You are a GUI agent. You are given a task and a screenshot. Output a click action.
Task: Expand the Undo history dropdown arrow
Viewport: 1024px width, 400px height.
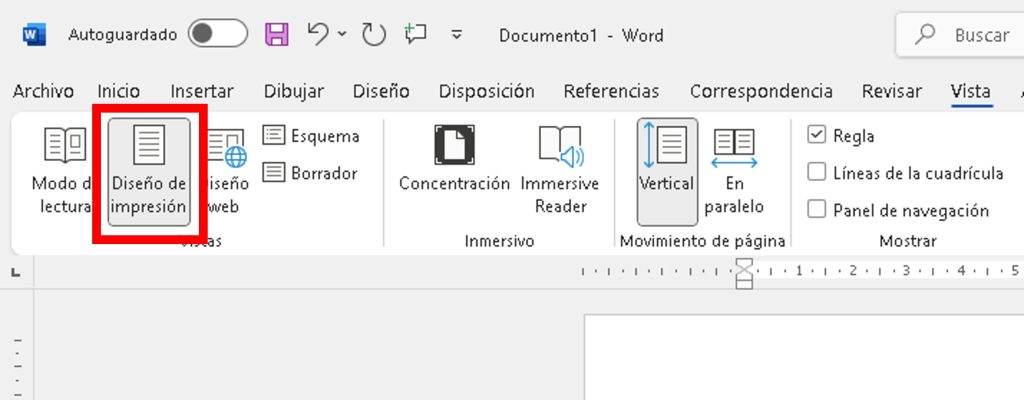pos(343,35)
